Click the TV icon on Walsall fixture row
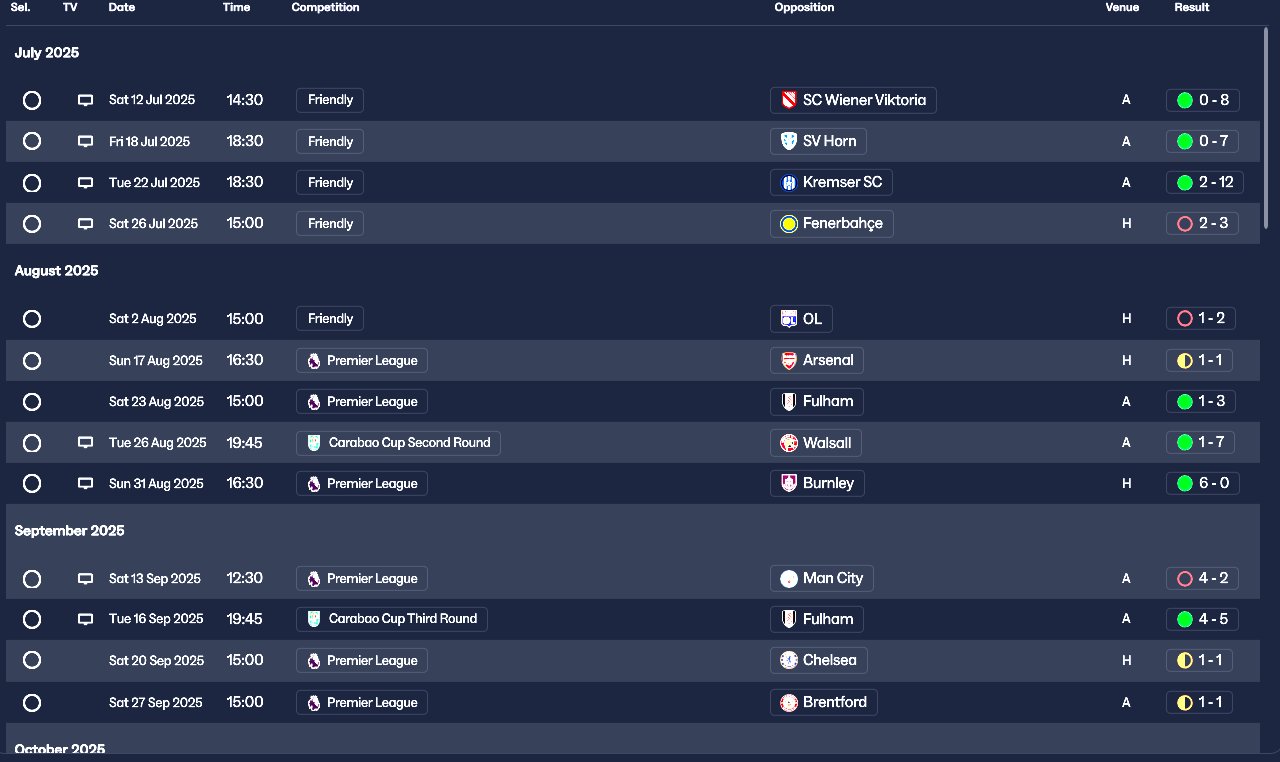This screenshot has height=762, width=1280. 86,442
